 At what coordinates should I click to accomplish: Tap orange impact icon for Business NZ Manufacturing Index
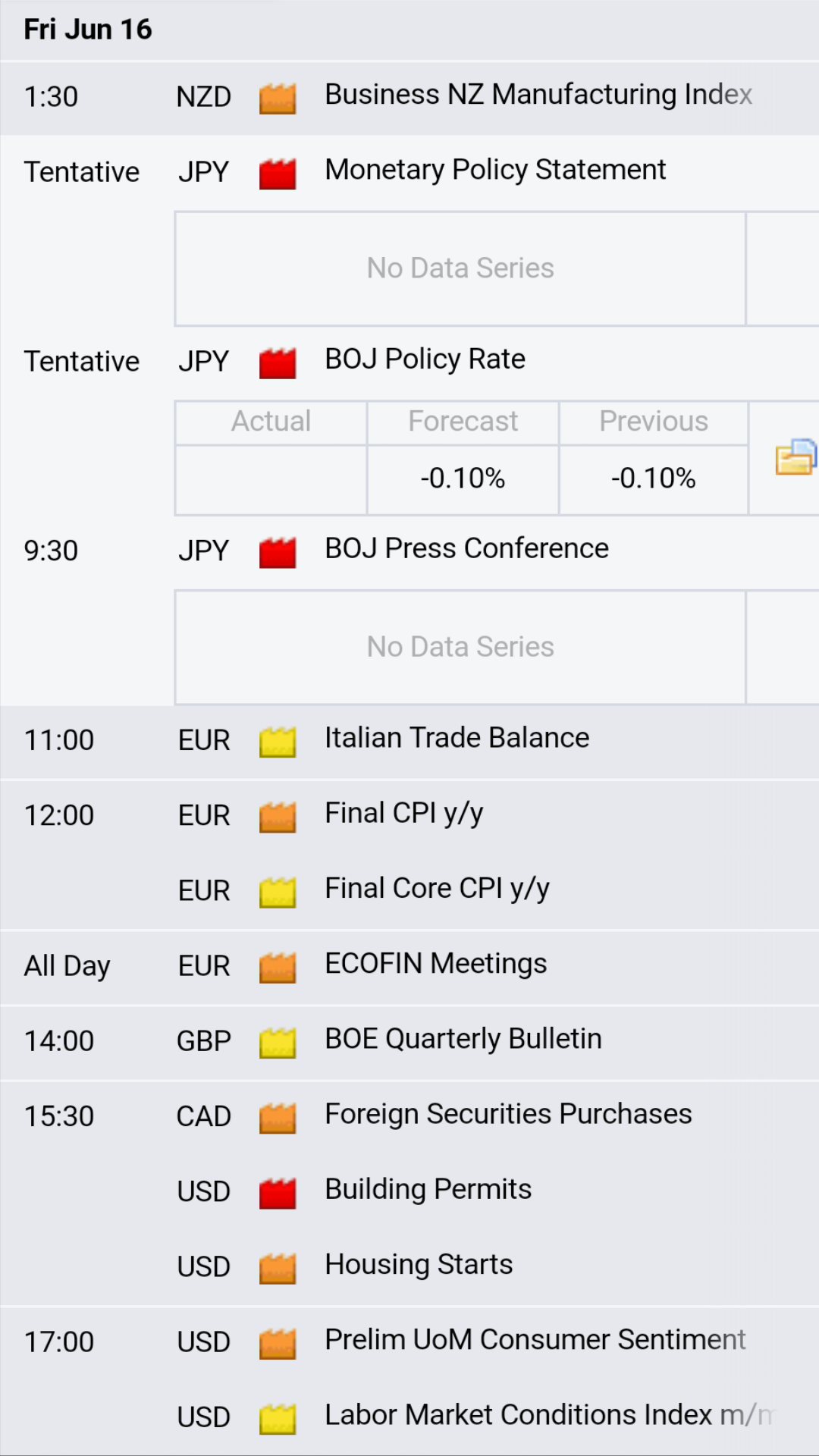coord(278,99)
